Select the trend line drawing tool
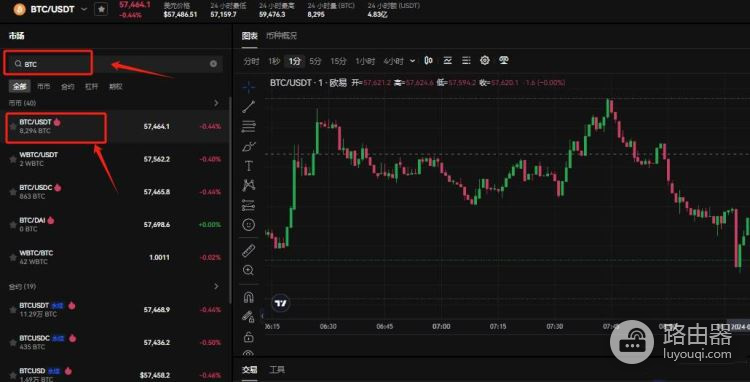The height and width of the screenshot is (382, 750). (249, 107)
